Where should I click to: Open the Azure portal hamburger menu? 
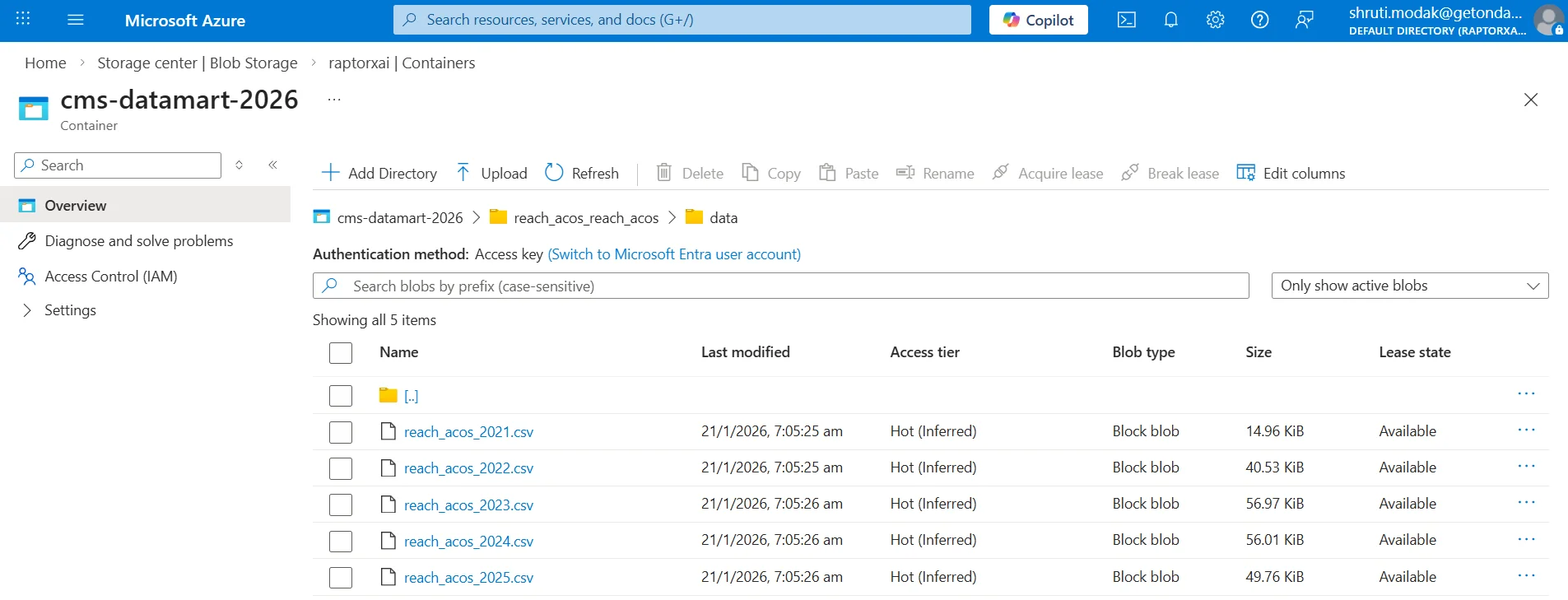click(76, 21)
